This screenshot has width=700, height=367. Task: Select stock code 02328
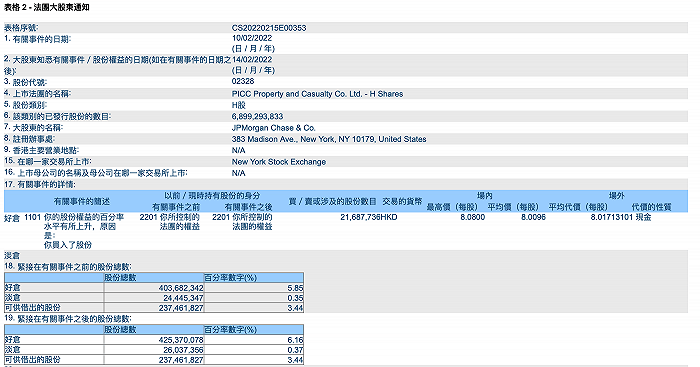point(243,81)
